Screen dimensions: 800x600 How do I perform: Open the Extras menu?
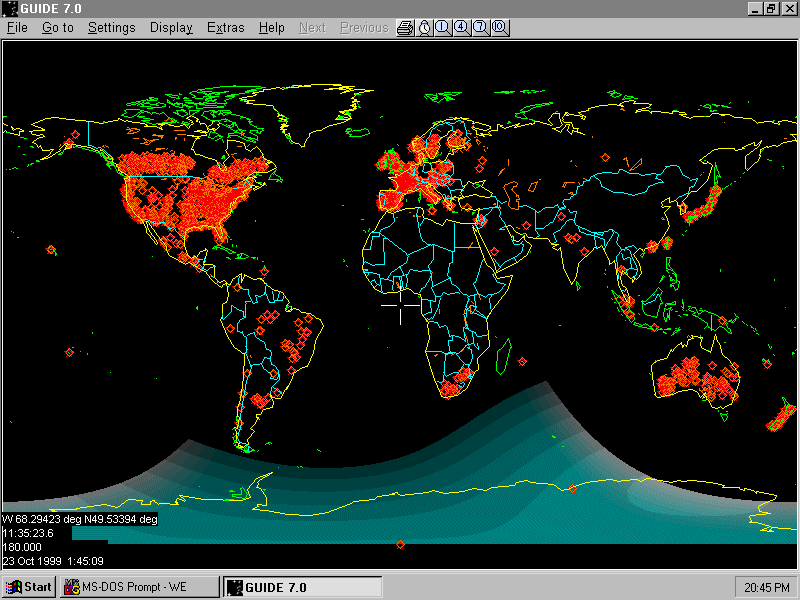click(x=225, y=28)
